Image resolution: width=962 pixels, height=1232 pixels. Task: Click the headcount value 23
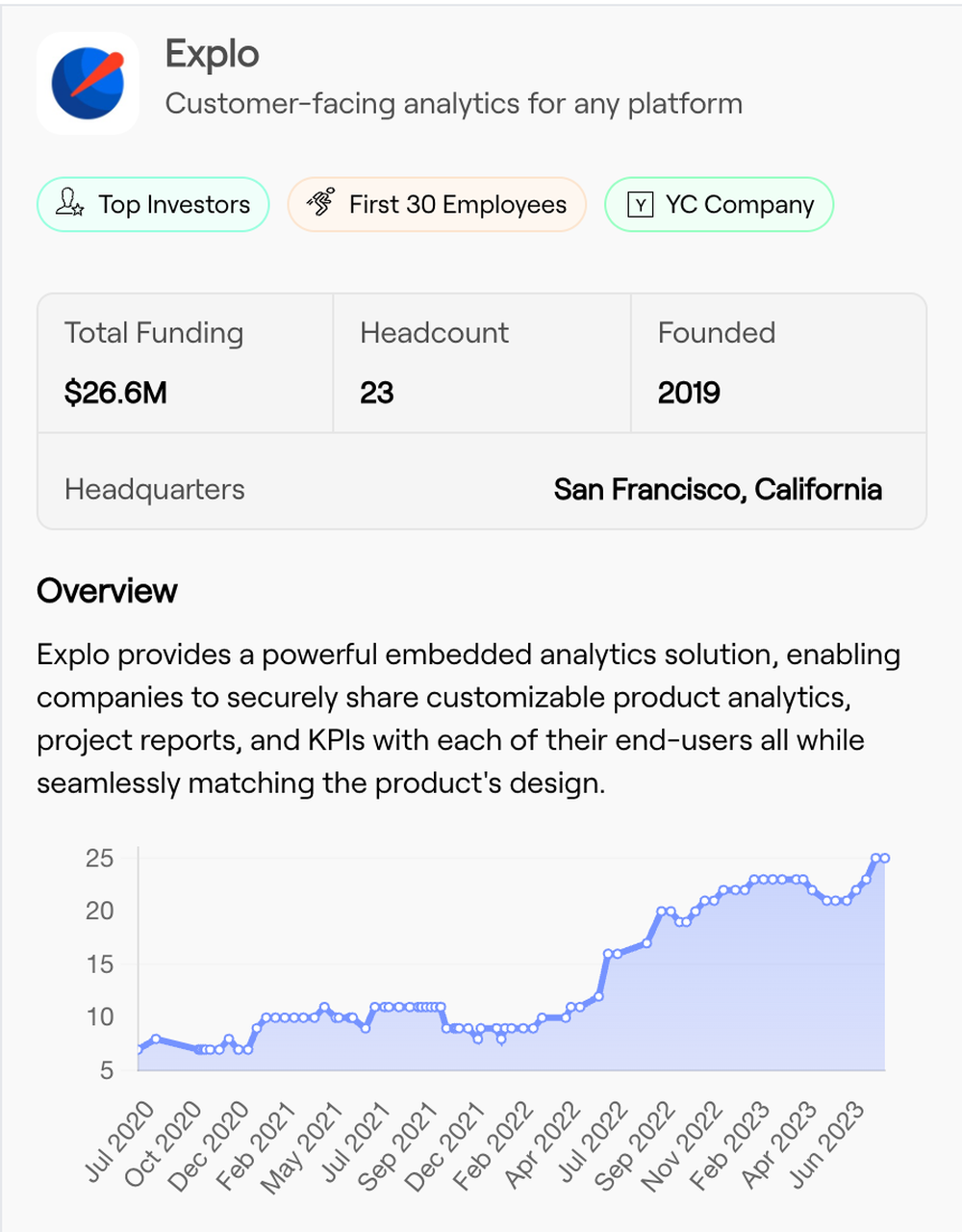(377, 393)
